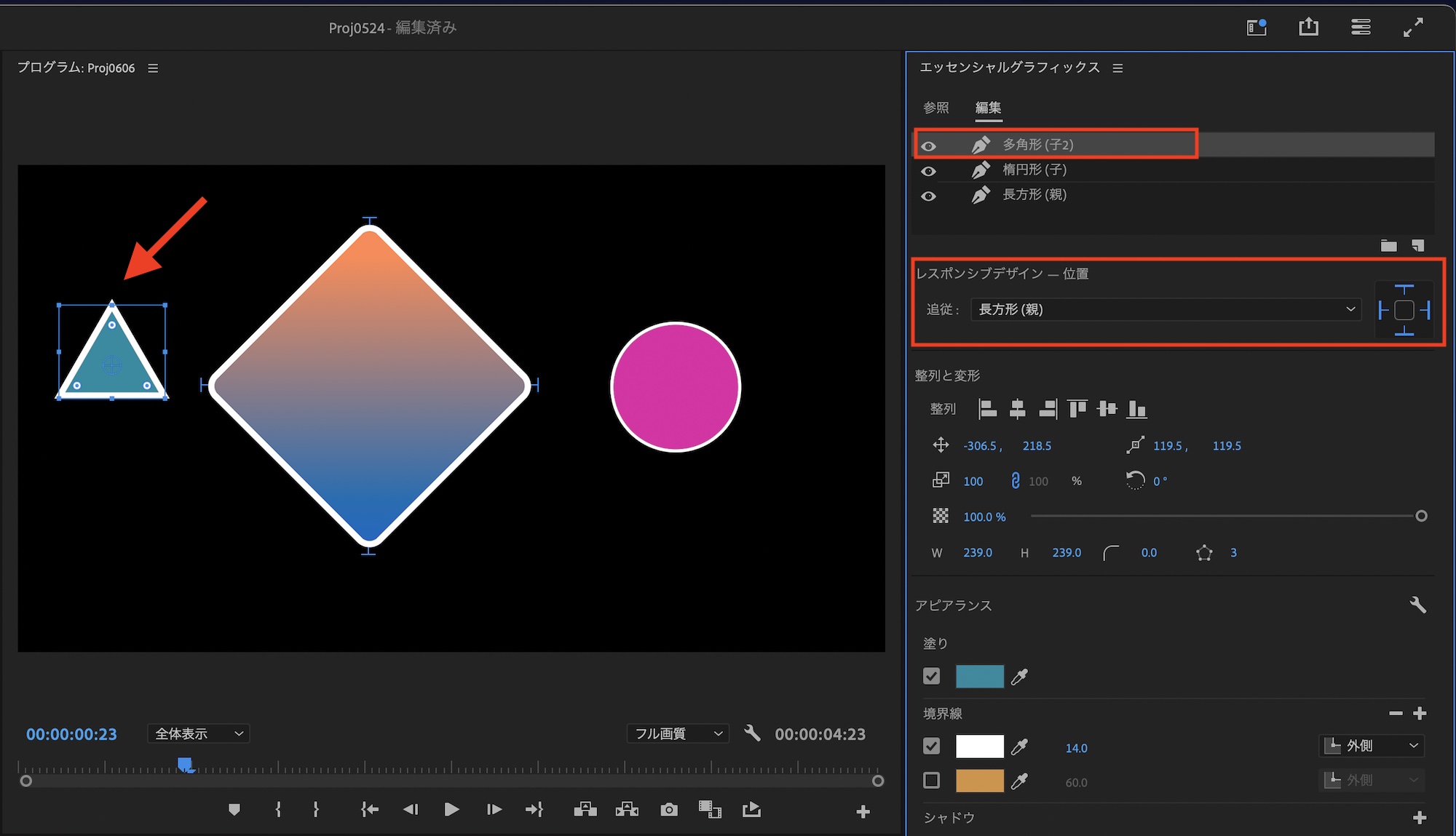
Task: Open the 追従 pin-to dropdown
Action: click(x=1165, y=309)
